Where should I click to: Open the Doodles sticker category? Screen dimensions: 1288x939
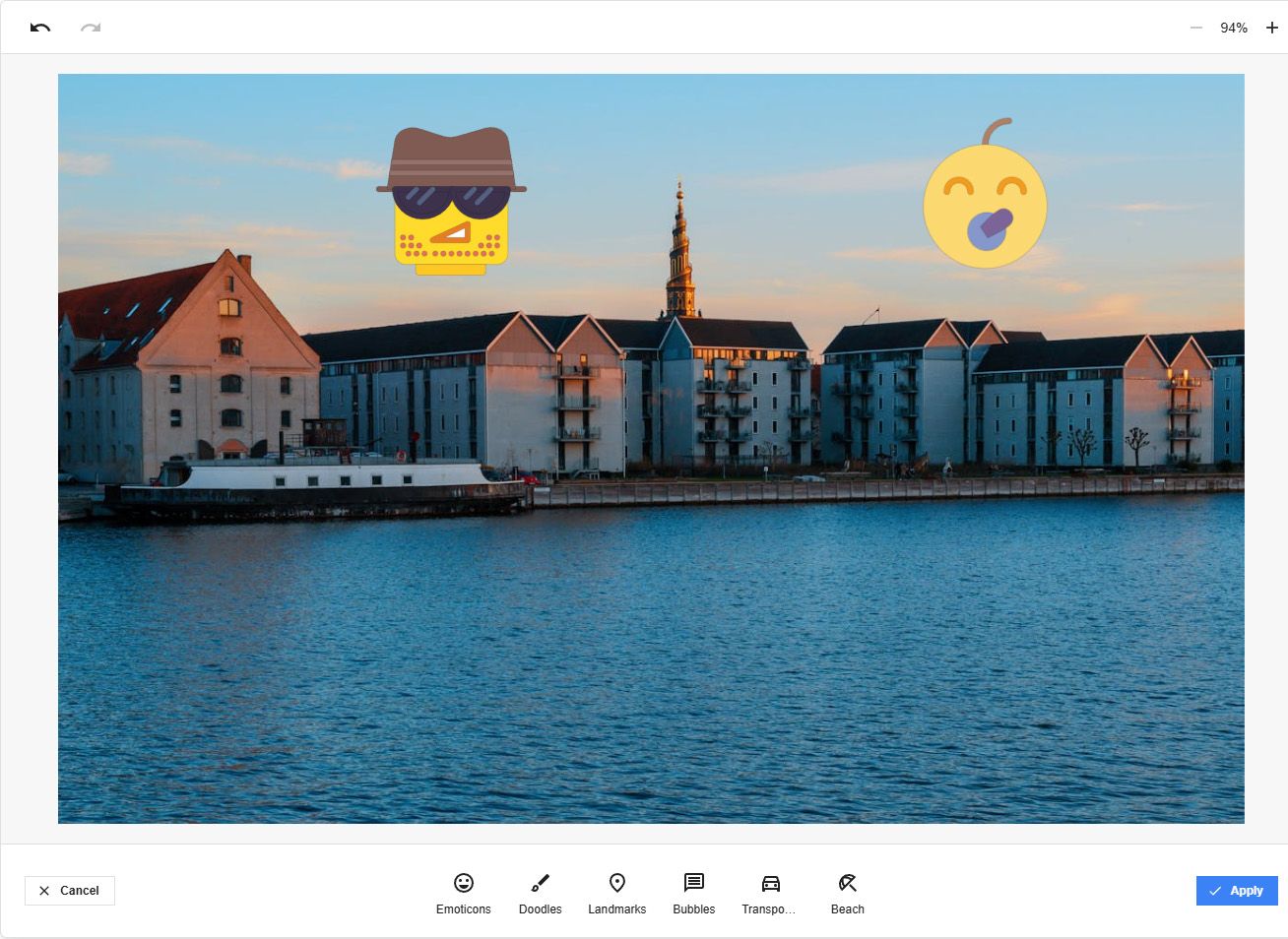coord(541,894)
